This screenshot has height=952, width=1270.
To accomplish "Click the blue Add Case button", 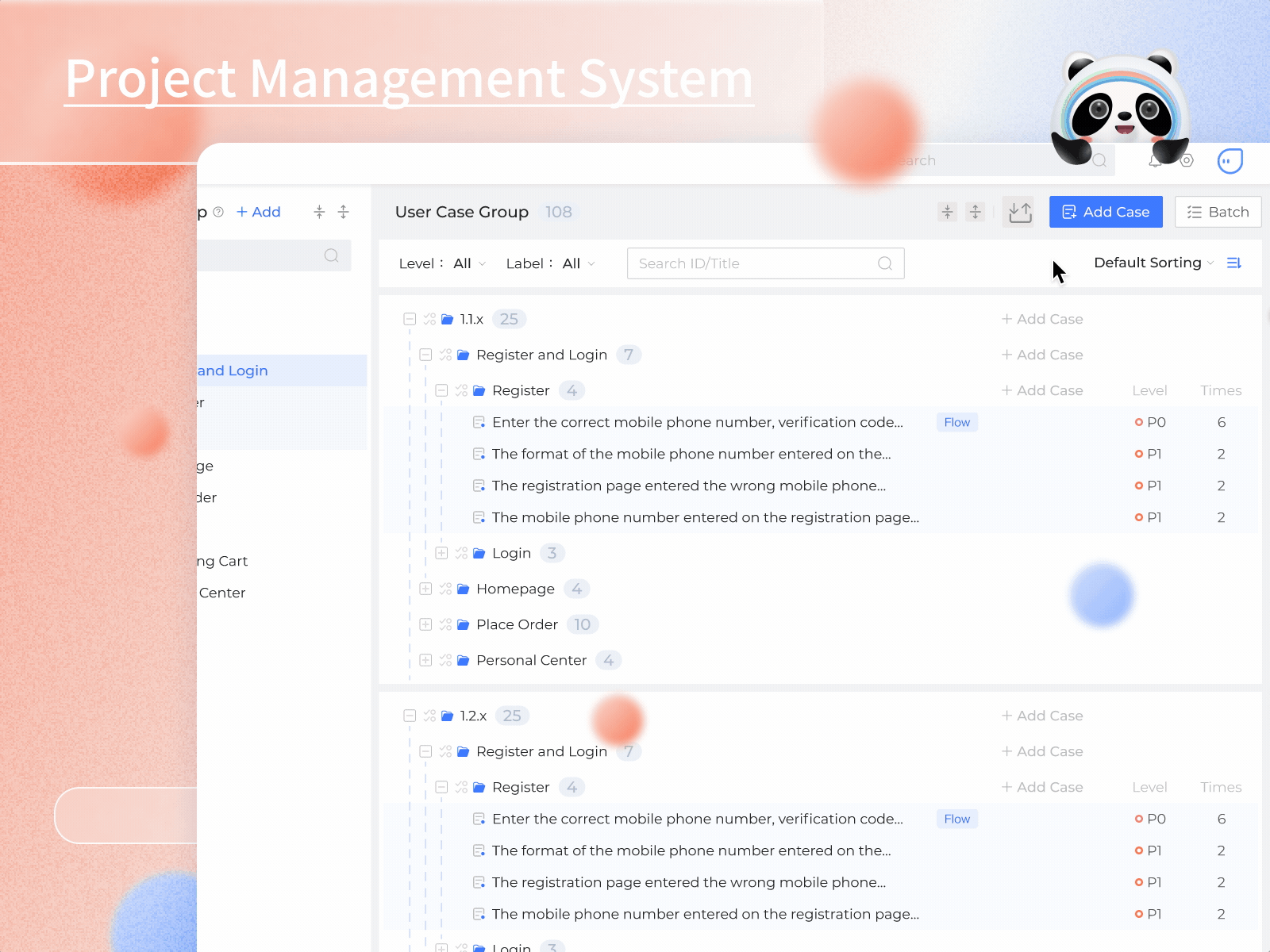I will pyautogui.click(x=1105, y=212).
